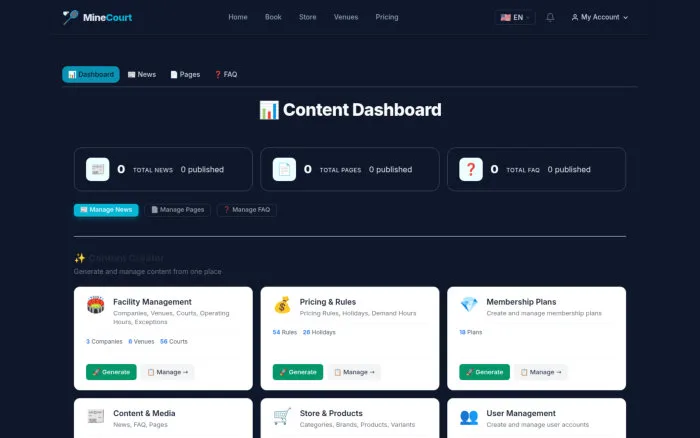
Task: Click the User Management card title
Action: [521, 413]
